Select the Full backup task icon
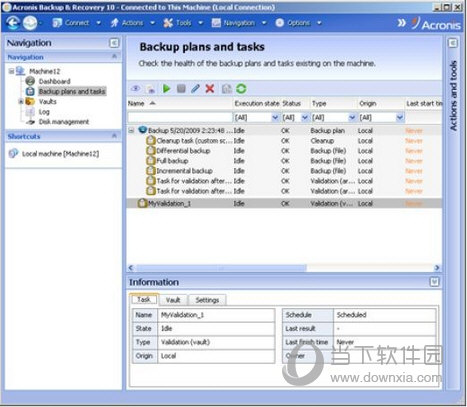 pyautogui.click(x=151, y=161)
